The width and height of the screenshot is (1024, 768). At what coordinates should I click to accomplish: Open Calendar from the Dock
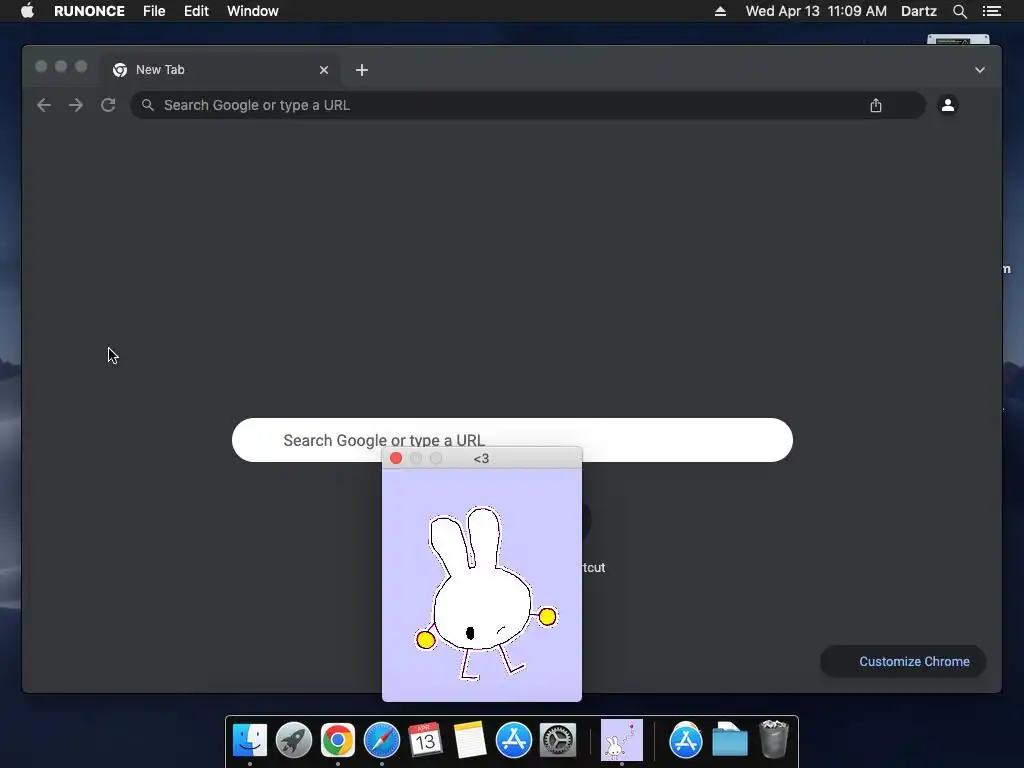pyautogui.click(x=425, y=740)
